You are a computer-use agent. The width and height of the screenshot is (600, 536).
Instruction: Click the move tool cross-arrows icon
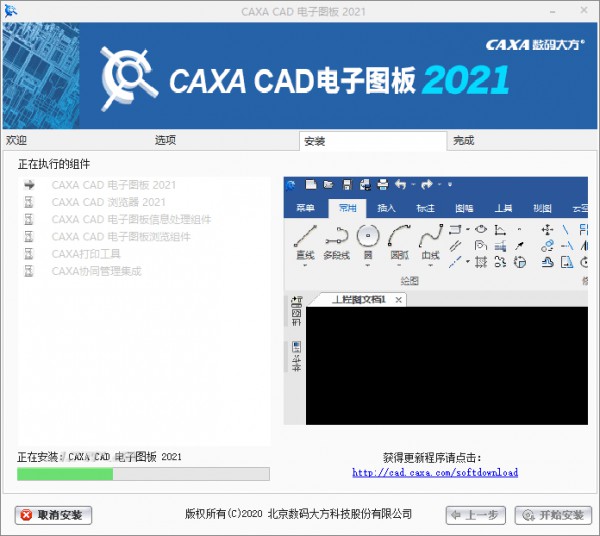[547, 228]
